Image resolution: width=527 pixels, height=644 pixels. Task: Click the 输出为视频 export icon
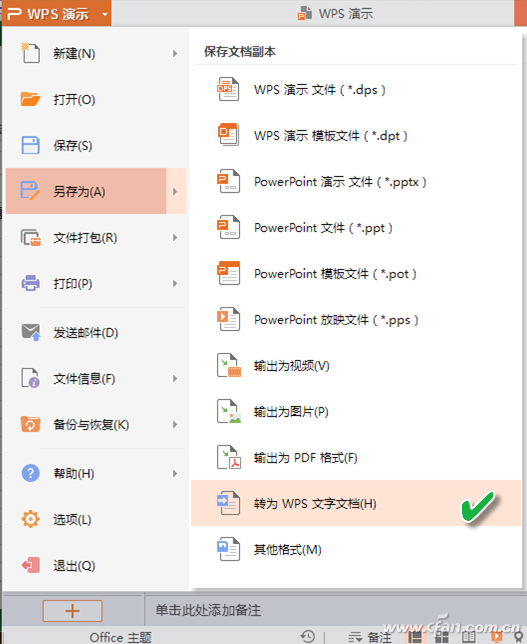(228, 365)
